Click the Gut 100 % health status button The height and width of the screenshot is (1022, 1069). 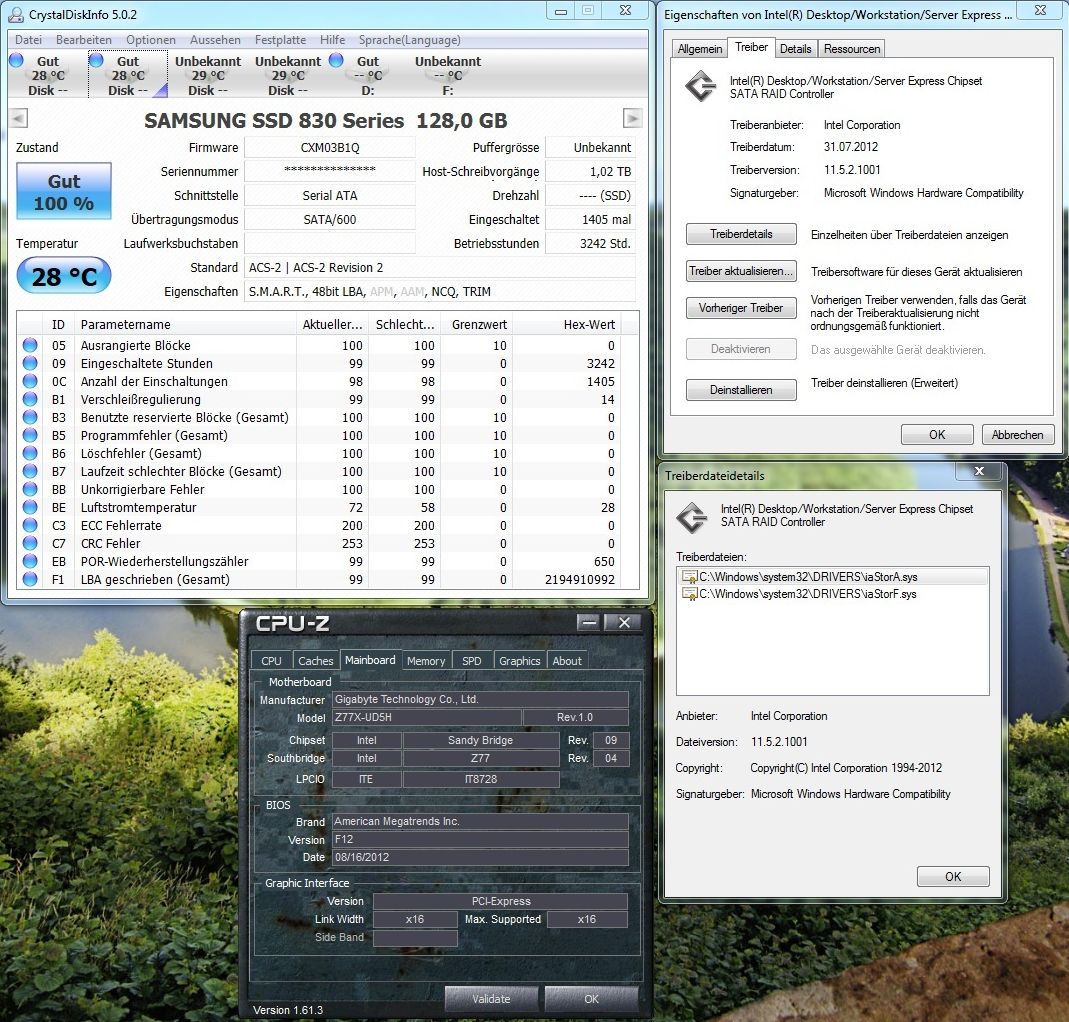point(64,191)
